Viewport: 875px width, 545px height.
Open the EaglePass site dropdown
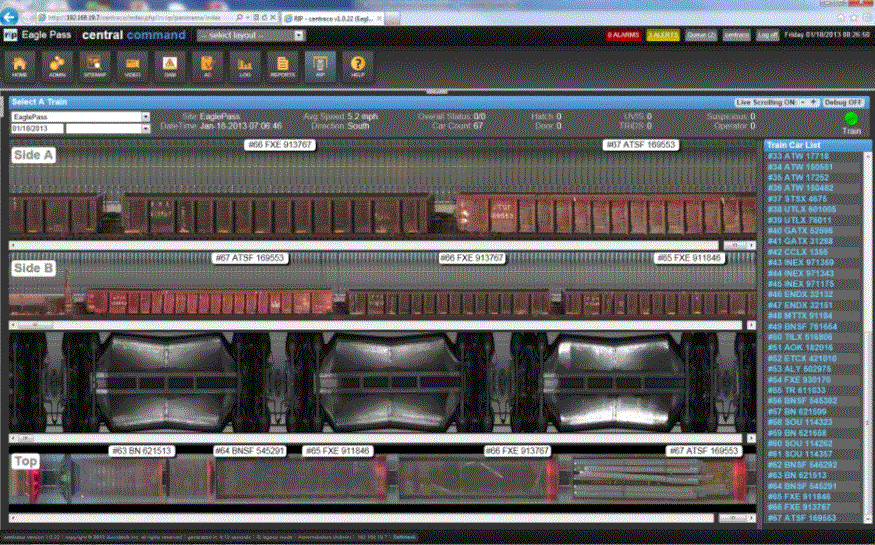[80, 117]
